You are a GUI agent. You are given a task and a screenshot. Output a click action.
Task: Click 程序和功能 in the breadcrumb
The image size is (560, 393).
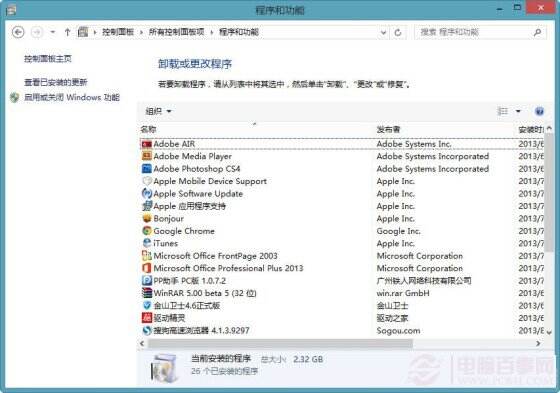(x=239, y=32)
